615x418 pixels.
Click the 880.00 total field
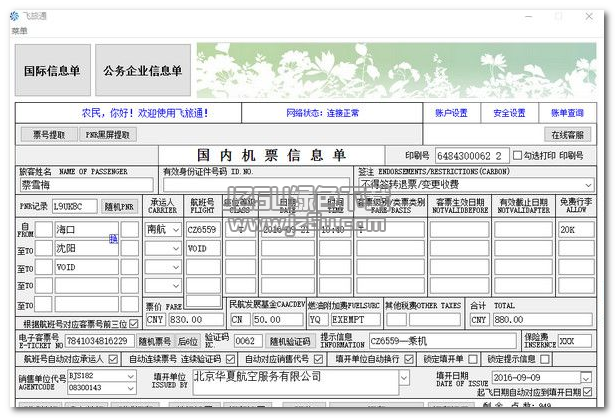point(542,320)
